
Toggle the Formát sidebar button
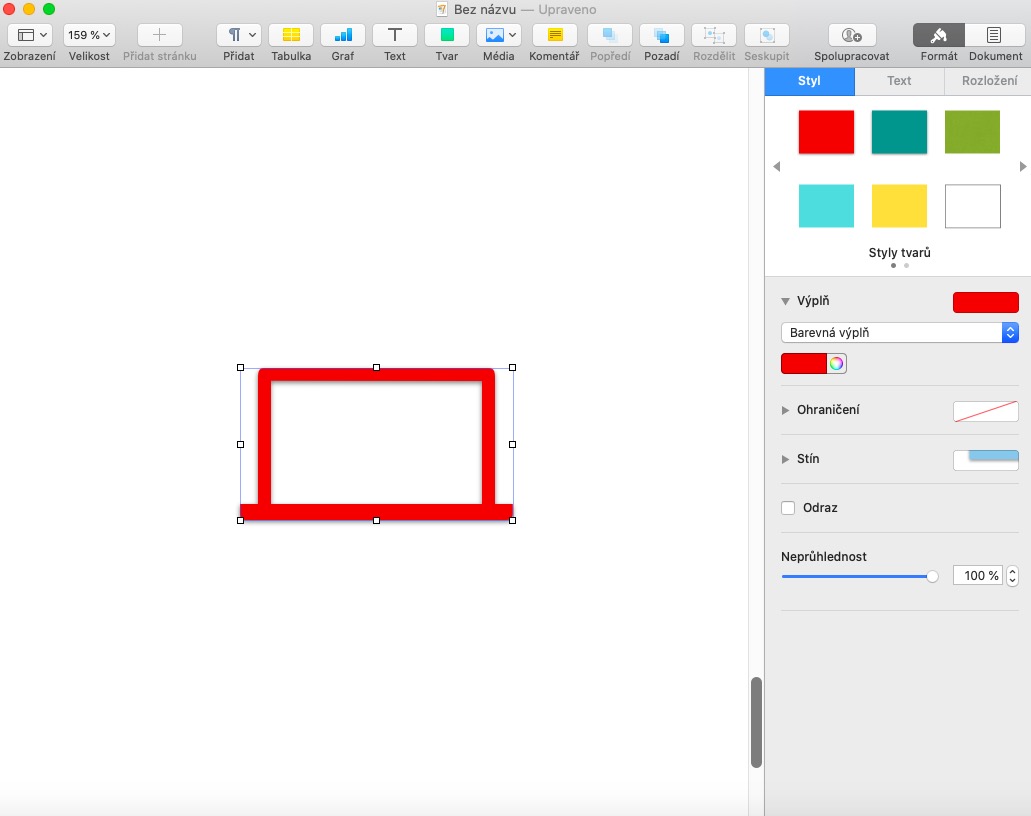tap(938, 35)
